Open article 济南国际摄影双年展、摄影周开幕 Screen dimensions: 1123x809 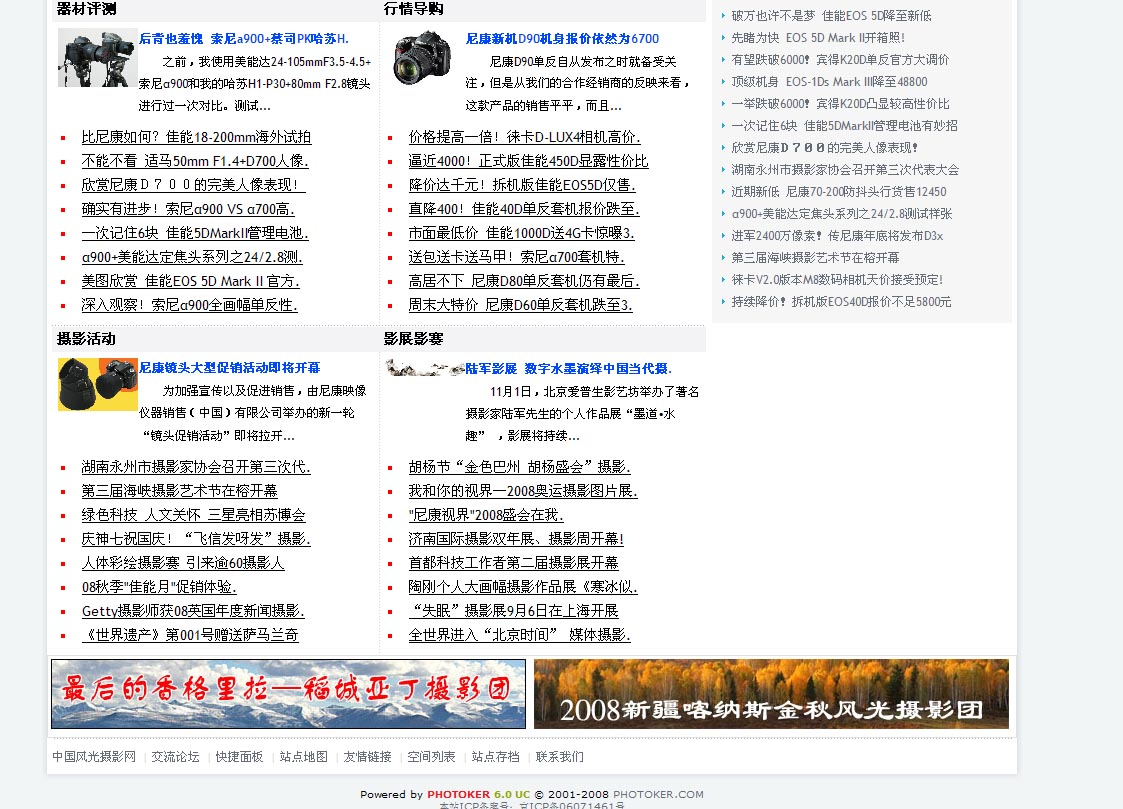(x=516, y=538)
